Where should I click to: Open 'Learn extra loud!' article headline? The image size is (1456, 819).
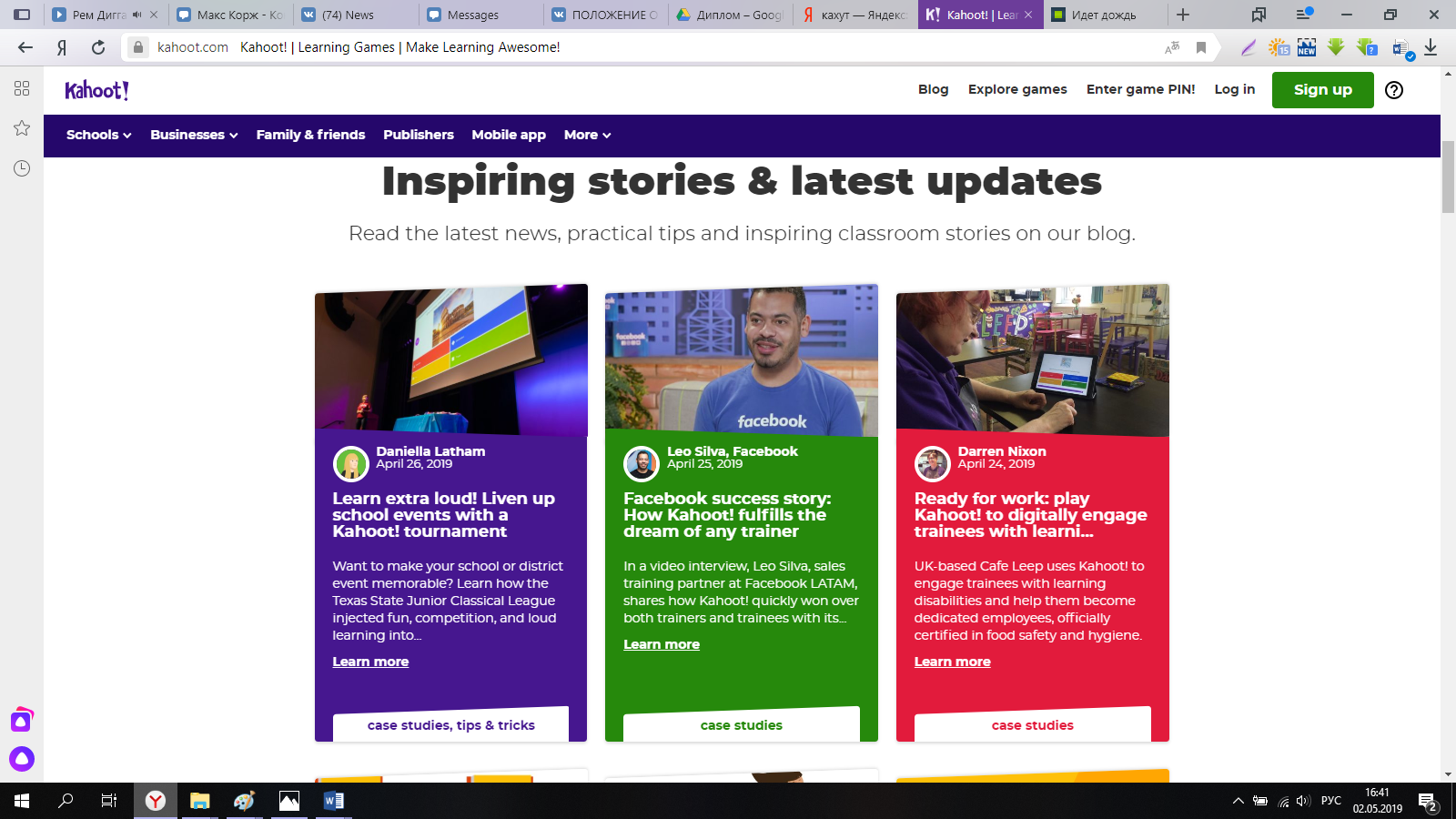pyautogui.click(x=443, y=515)
